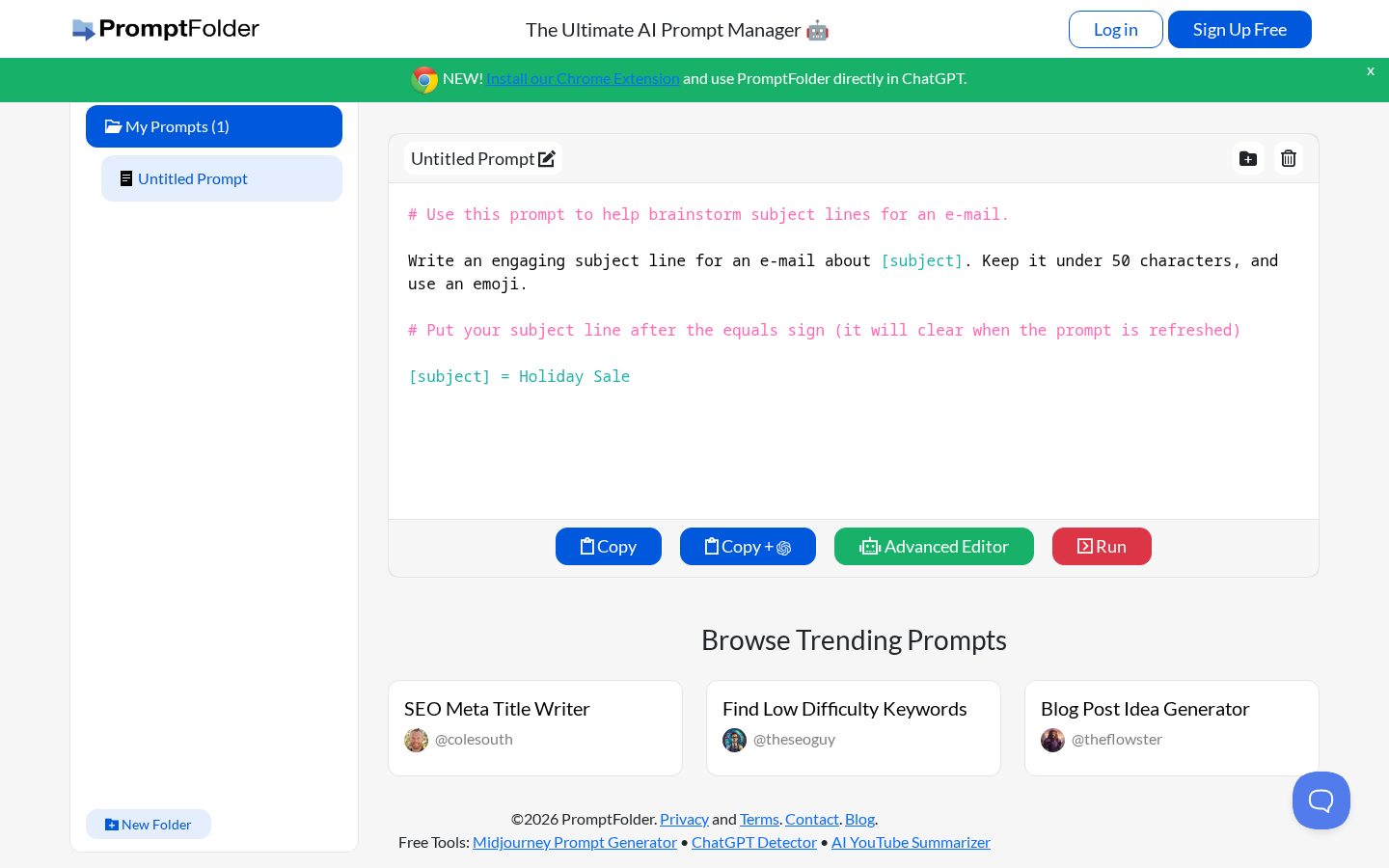Click into the prompt text editor
This screenshot has height=868, width=1389.
tap(854, 351)
